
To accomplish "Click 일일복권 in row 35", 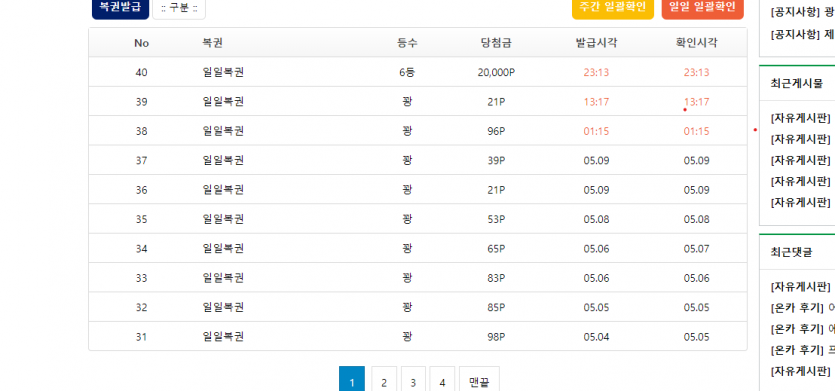I will pos(224,219).
